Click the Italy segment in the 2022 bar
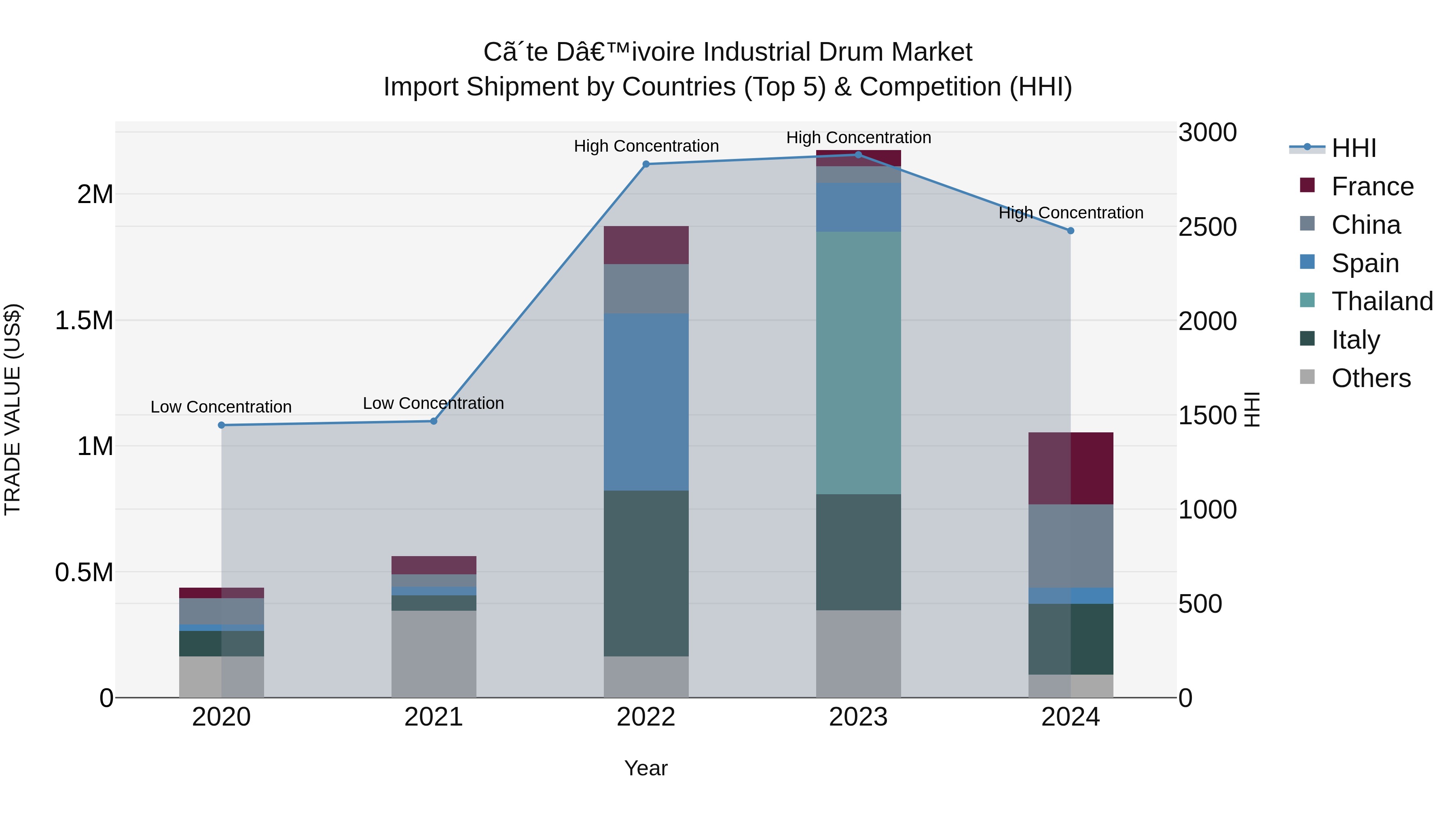 tap(646, 573)
